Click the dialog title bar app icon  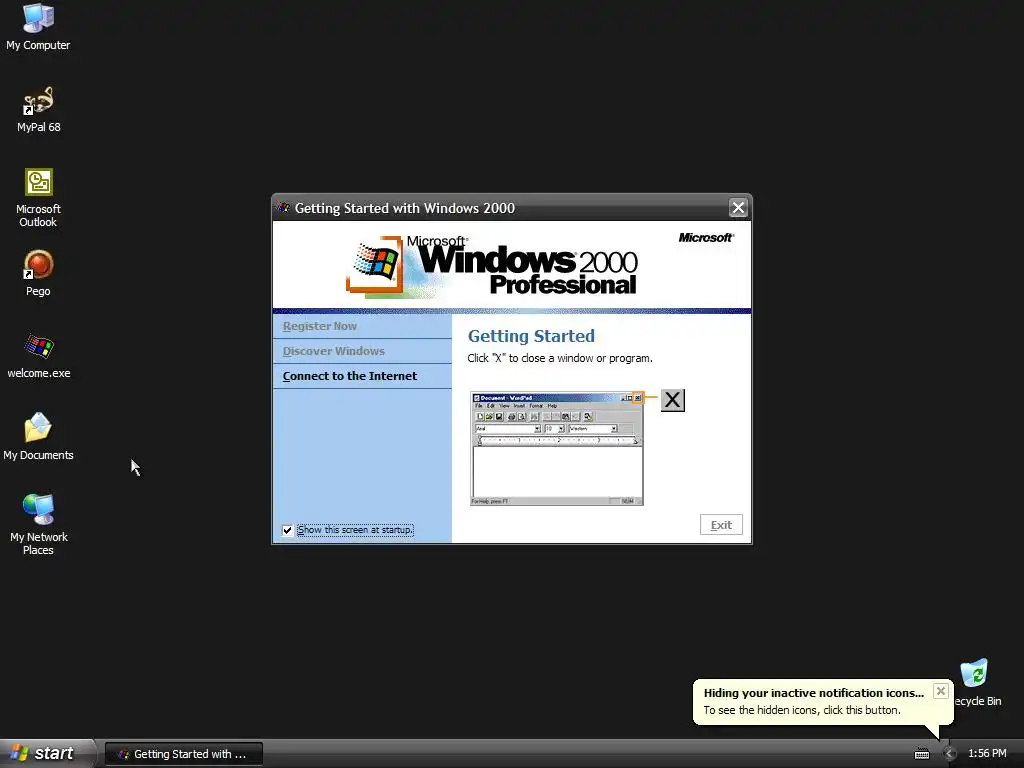(283, 208)
